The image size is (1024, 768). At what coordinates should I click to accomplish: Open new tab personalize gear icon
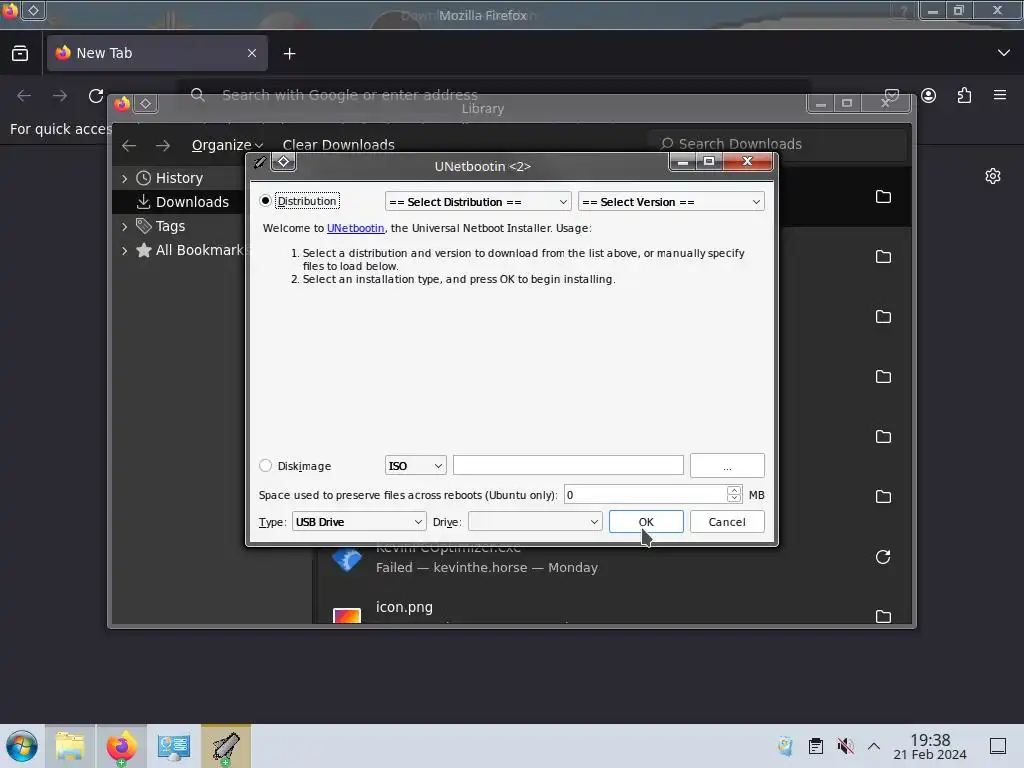(x=993, y=176)
